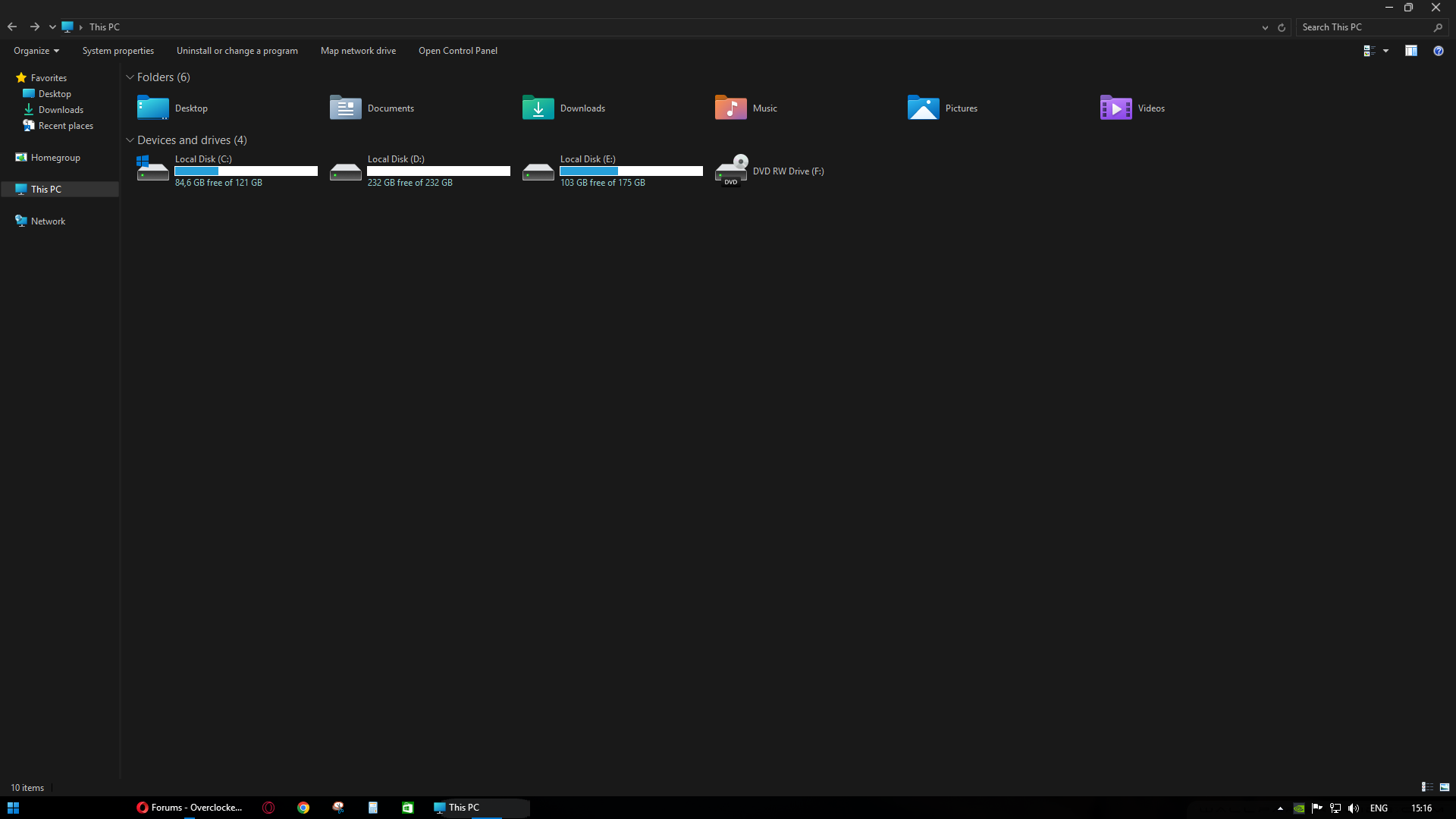Collapse the Devices and drives section
This screenshot has height=819, width=1456.
(x=130, y=140)
